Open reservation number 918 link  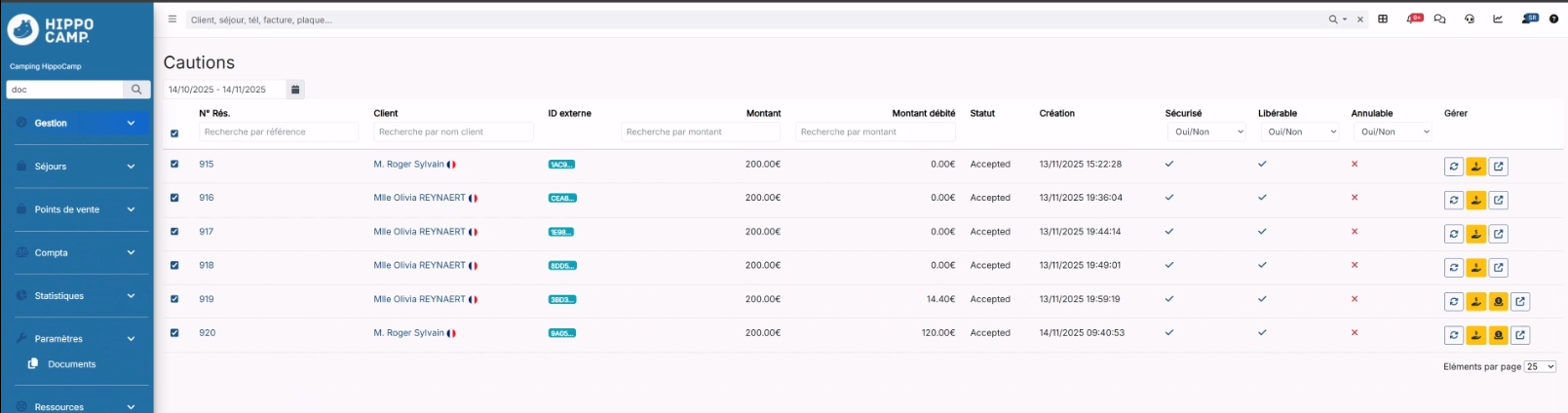tap(207, 265)
